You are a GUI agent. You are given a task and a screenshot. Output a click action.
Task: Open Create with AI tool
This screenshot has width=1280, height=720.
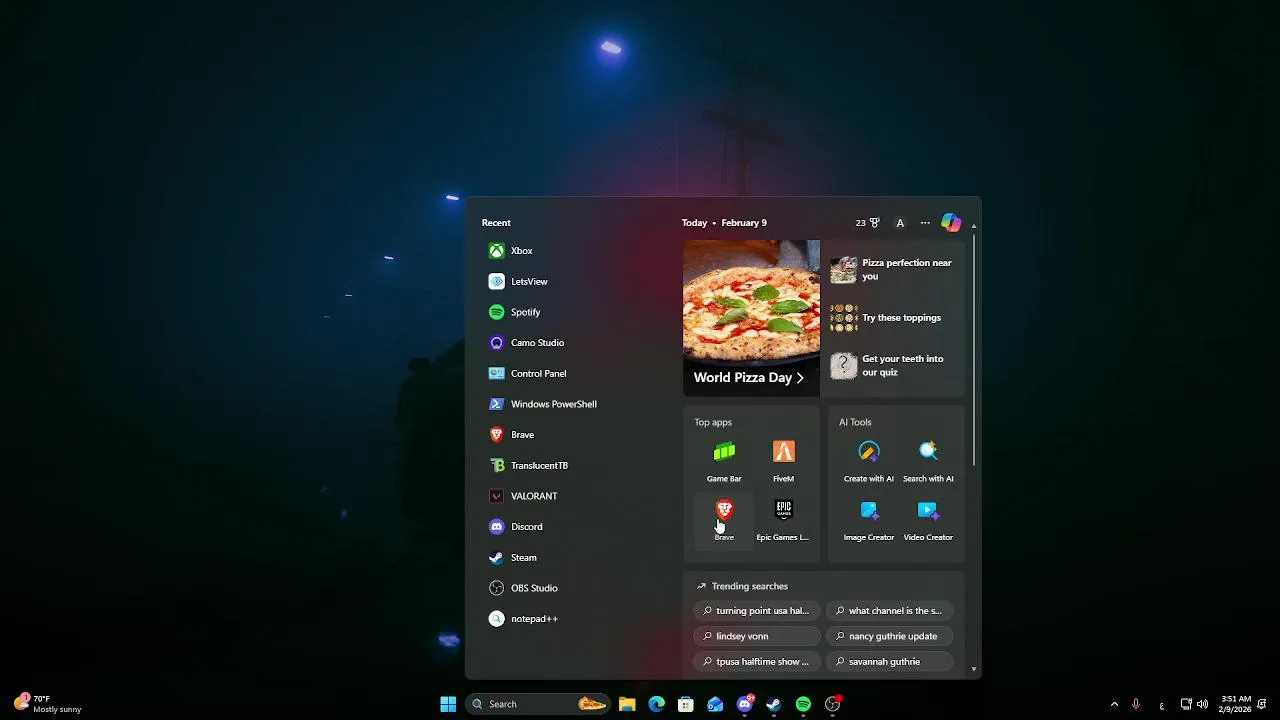[869, 461]
